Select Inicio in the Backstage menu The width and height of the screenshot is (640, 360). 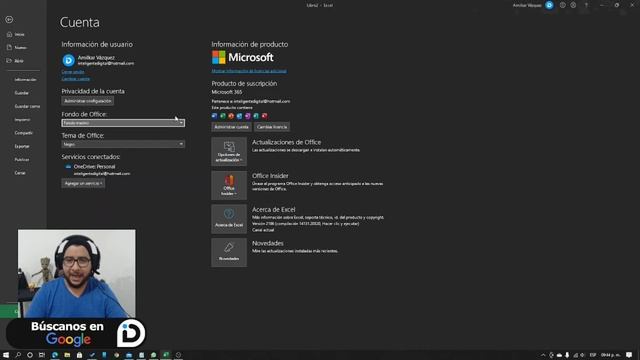(20, 35)
